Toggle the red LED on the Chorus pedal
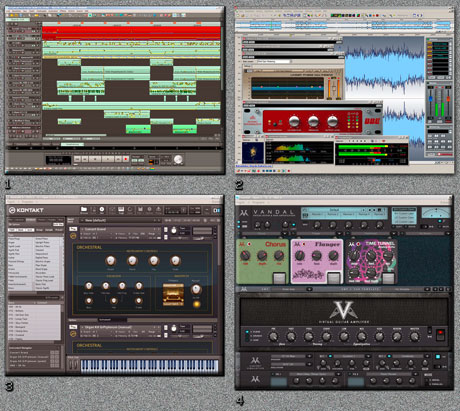460x411 pixels. (x=249, y=244)
